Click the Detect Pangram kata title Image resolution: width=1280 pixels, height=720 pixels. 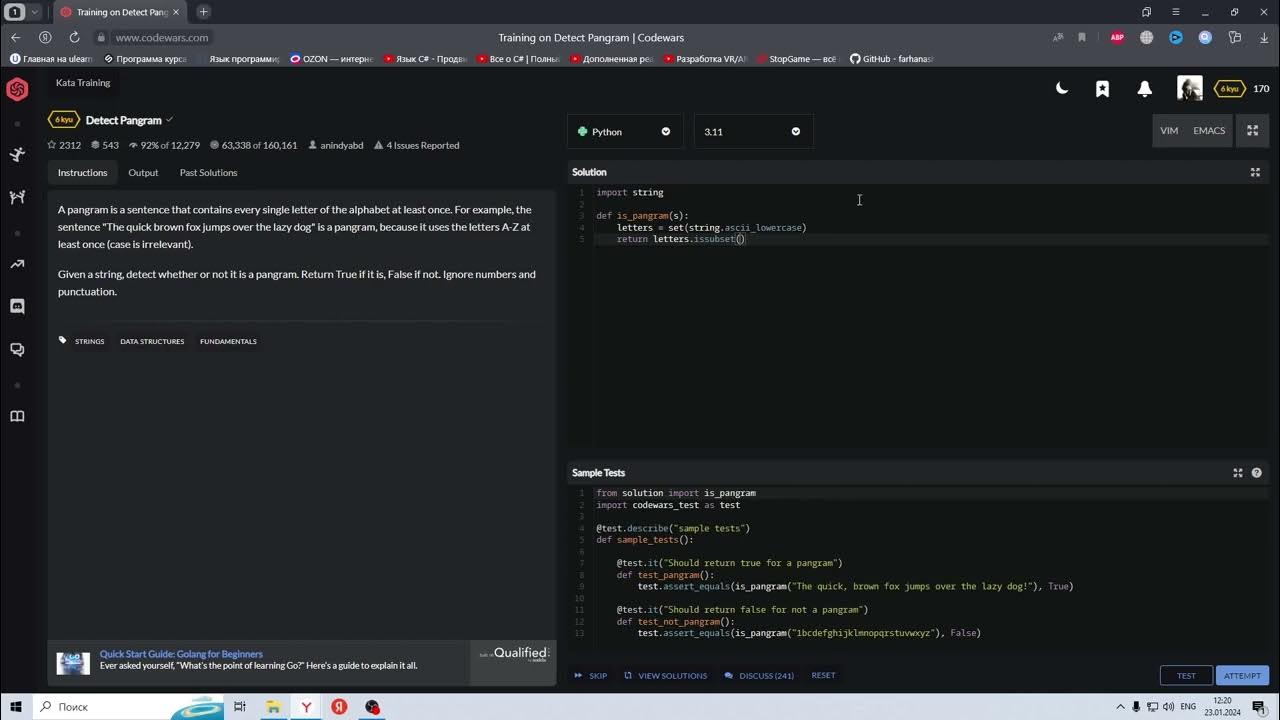(x=123, y=120)
